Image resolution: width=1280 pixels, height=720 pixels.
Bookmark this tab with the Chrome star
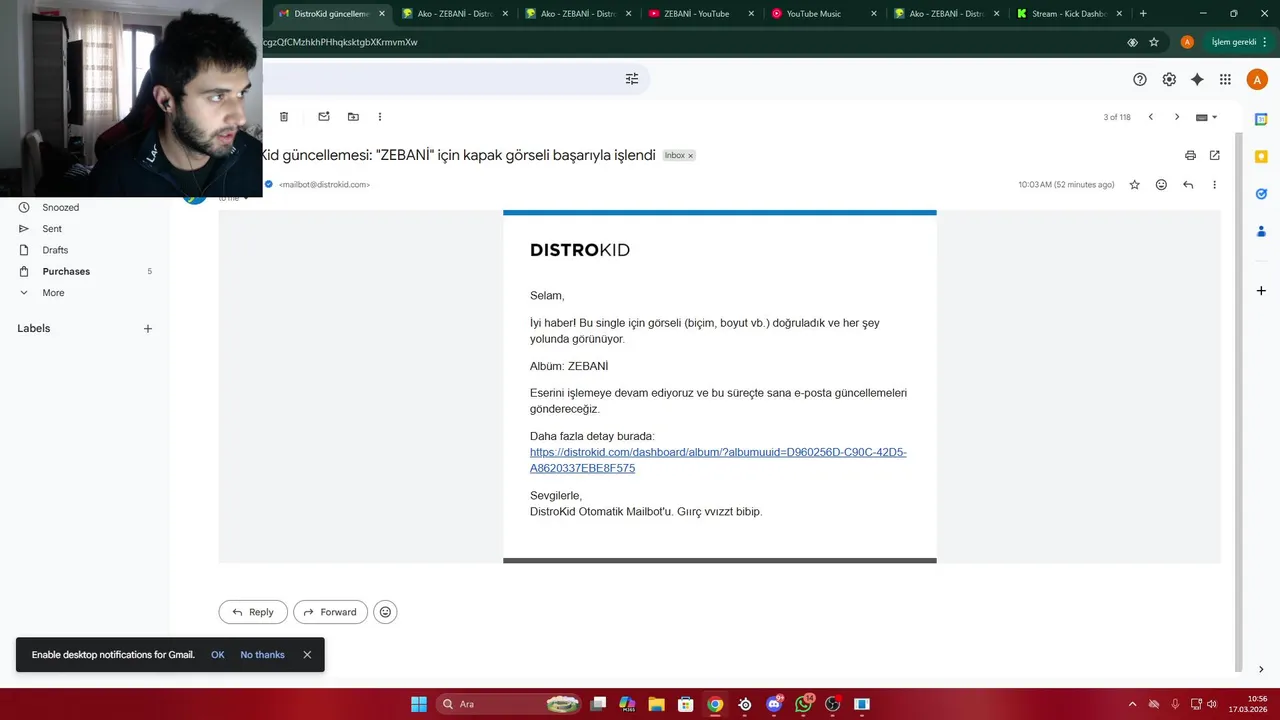1154,42
